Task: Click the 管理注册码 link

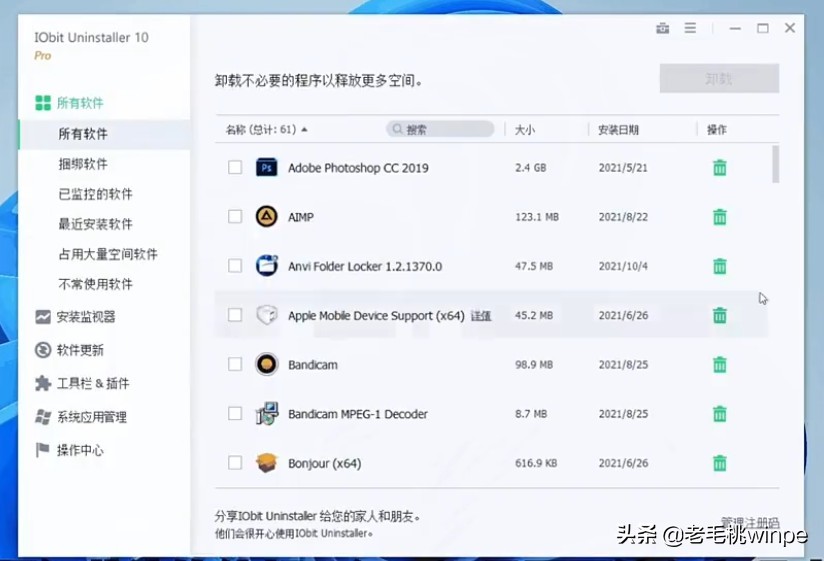Action: click(750, 522)
